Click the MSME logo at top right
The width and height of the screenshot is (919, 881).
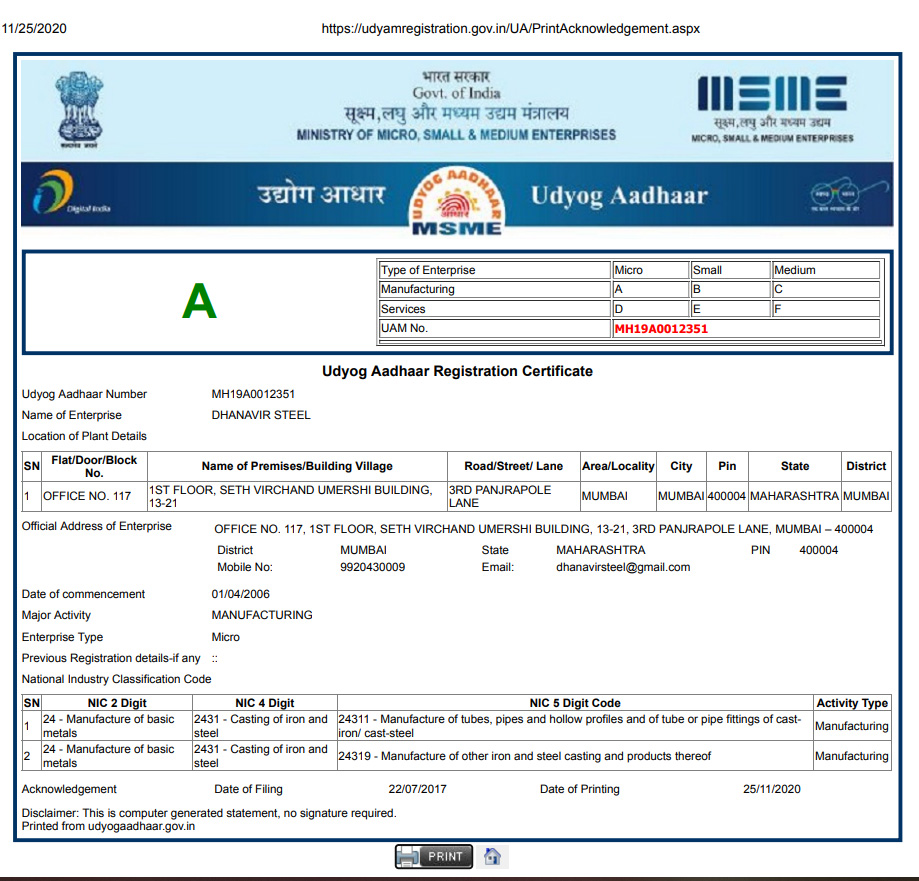click(772, 107)
